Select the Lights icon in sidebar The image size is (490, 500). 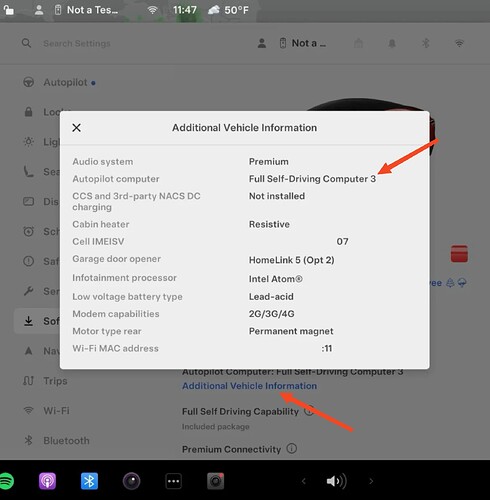(29, 142)
